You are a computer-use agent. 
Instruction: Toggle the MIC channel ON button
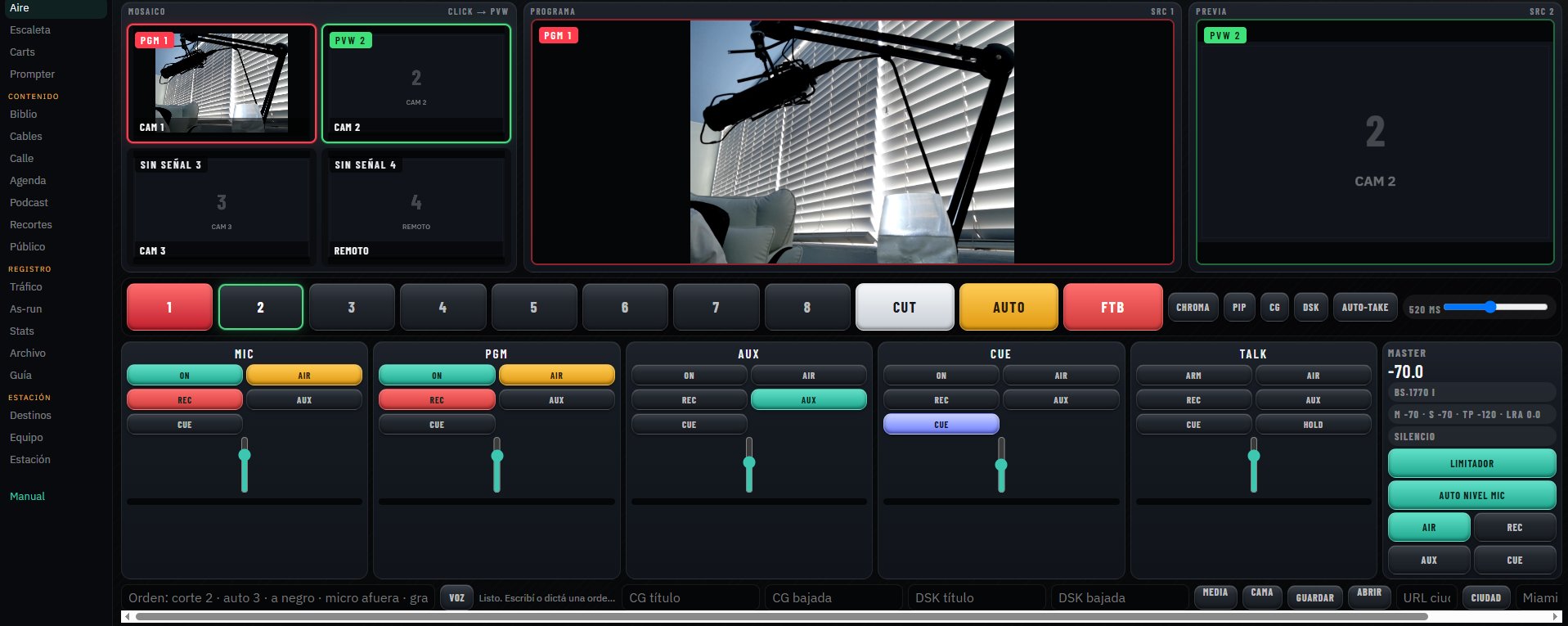[185, 375]
